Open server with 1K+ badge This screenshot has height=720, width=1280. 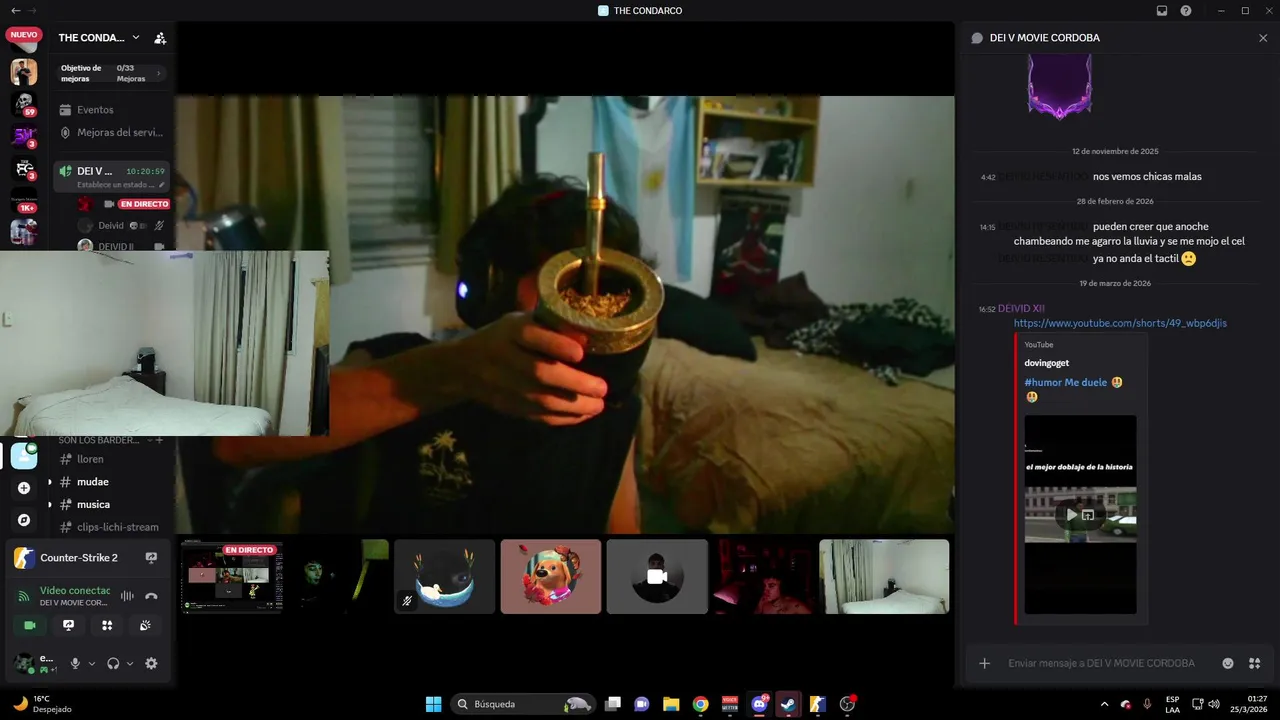tap(24, 200)
